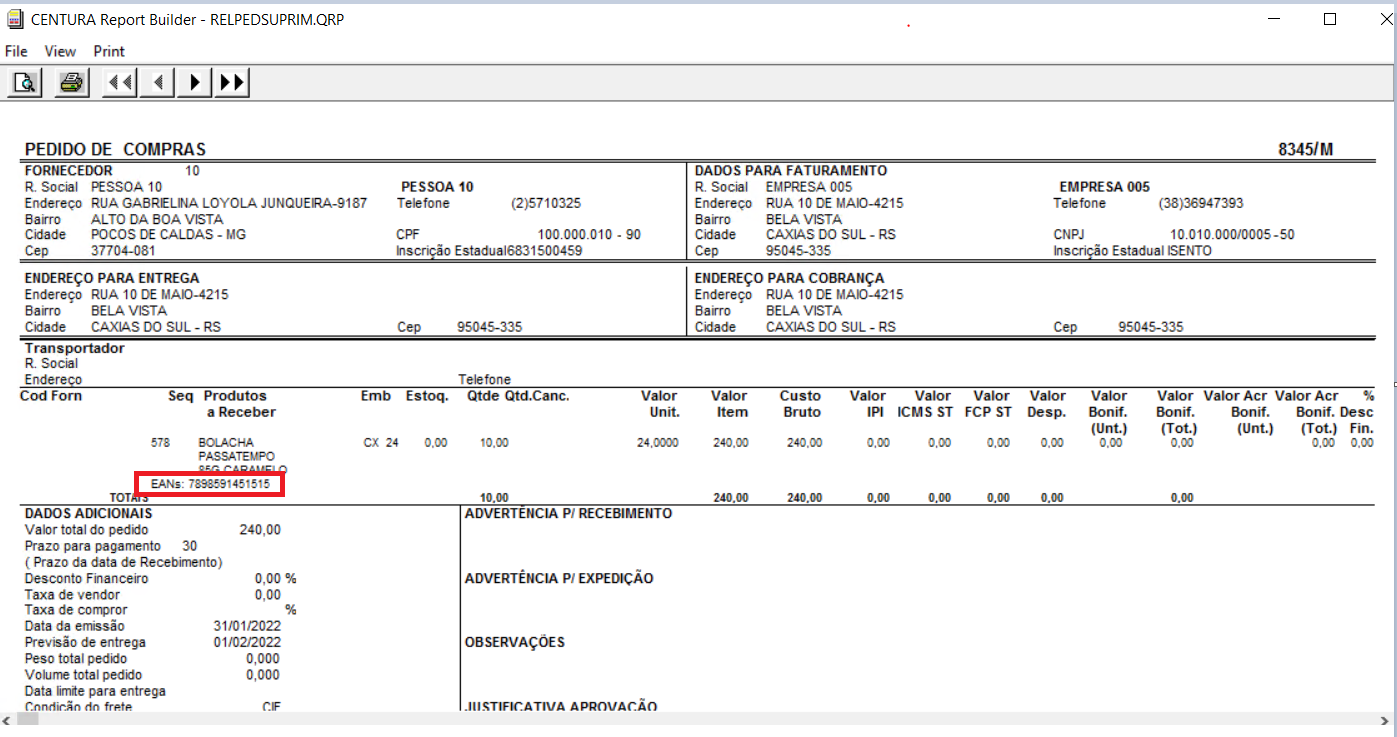
Task: Minimize the Report Builder window
Action: 1274,19
